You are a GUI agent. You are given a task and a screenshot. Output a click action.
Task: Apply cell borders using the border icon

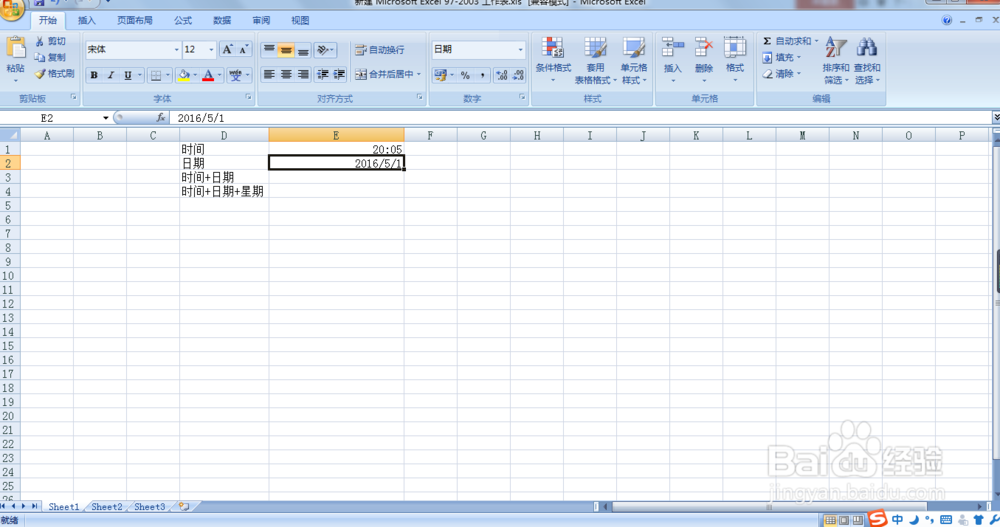click(x=156, y=75)
